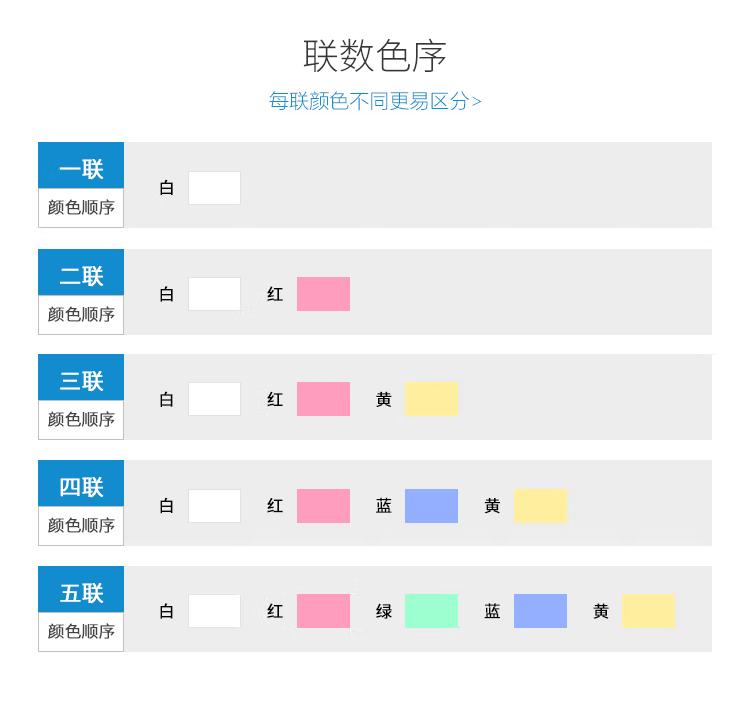Click the pink swatch in 五联 row
Screen dimensions: 750x719
click(323, 611)
